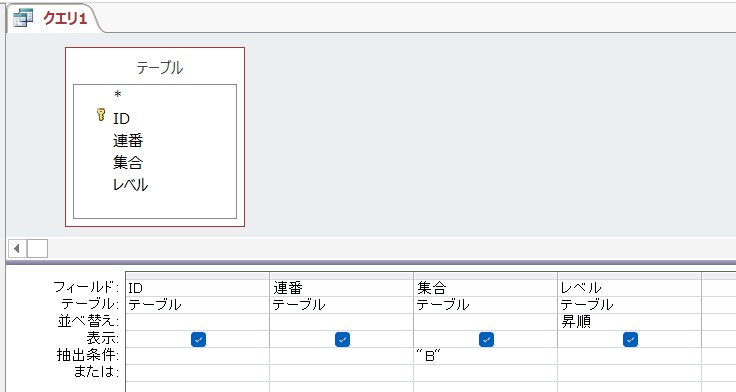Click the 連番 field cell in design grid
The height and width of the screenshot is (392, 736).
click(x=342, y=288)
